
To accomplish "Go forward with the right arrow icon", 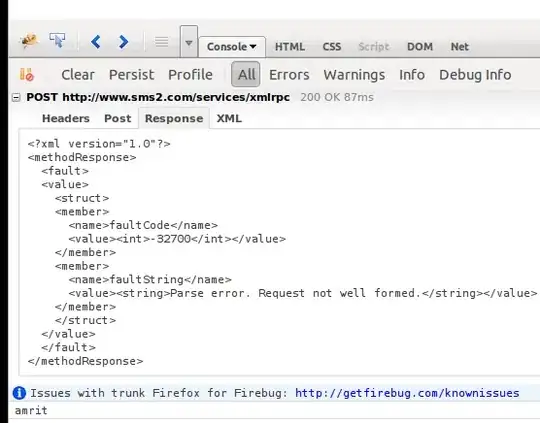I will [123, 42].
